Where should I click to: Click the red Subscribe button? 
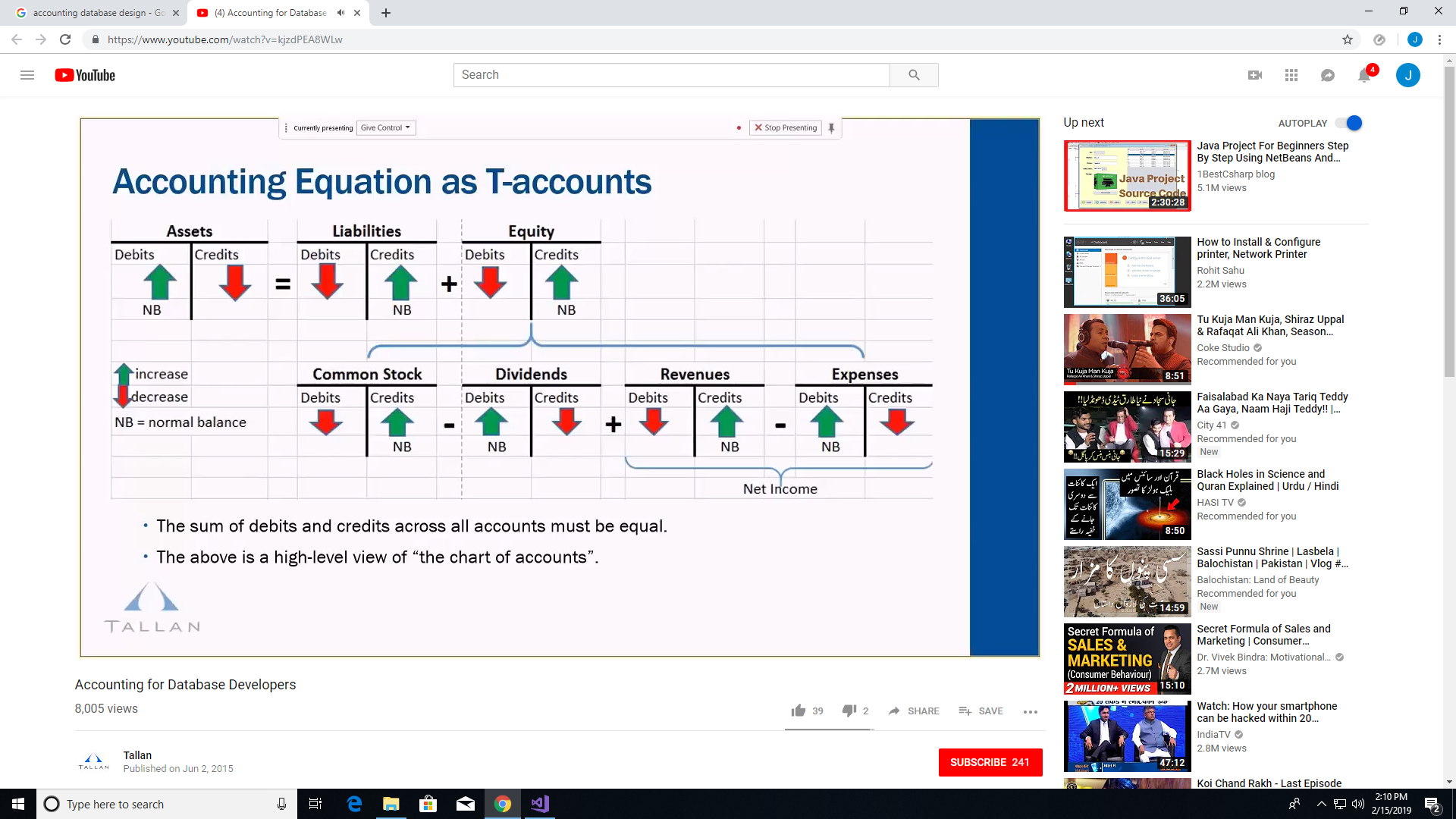coord(990,762)
